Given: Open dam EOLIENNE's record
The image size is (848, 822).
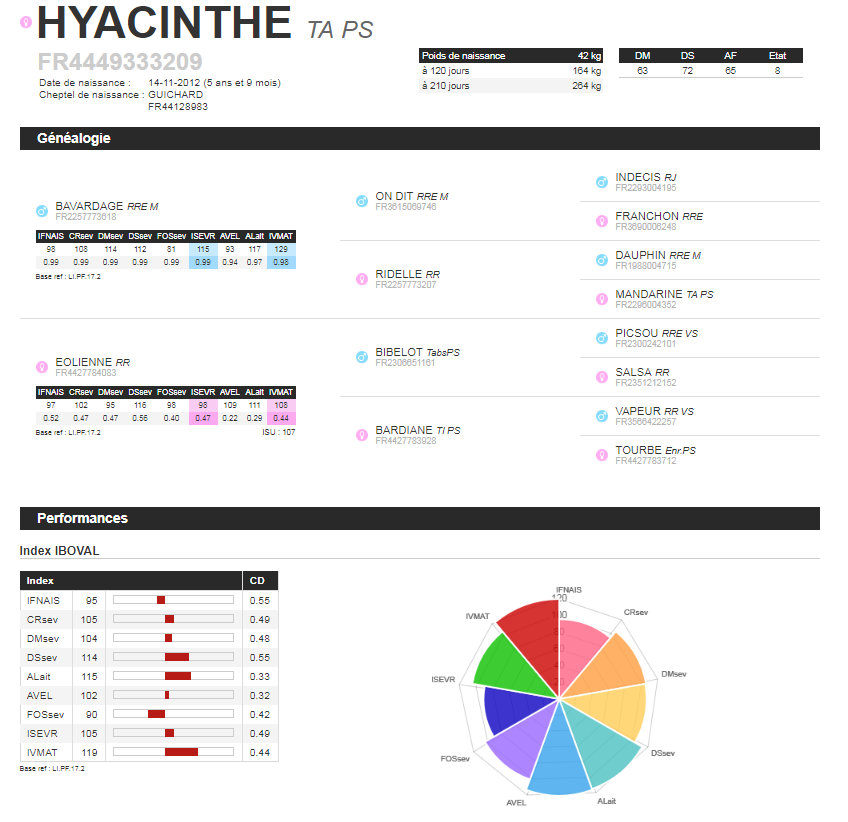Looking at the screenshot, I should [83, 362].
